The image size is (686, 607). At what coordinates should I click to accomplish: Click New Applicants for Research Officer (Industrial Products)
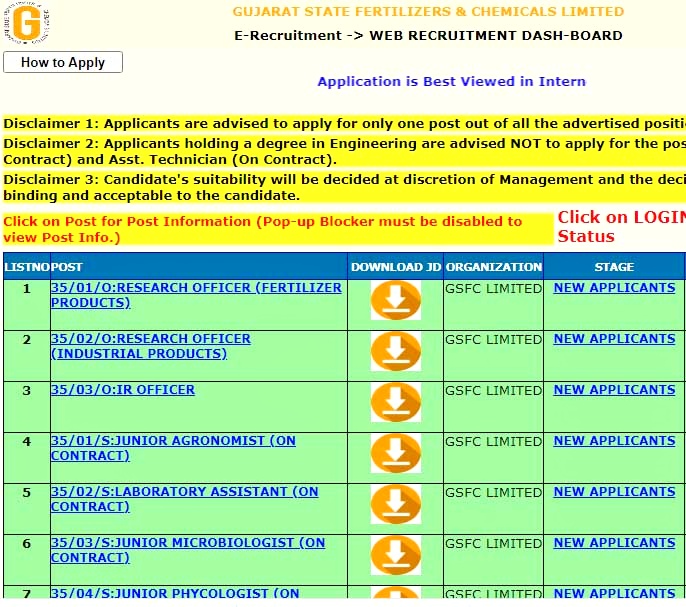click(x=614, y=339)
